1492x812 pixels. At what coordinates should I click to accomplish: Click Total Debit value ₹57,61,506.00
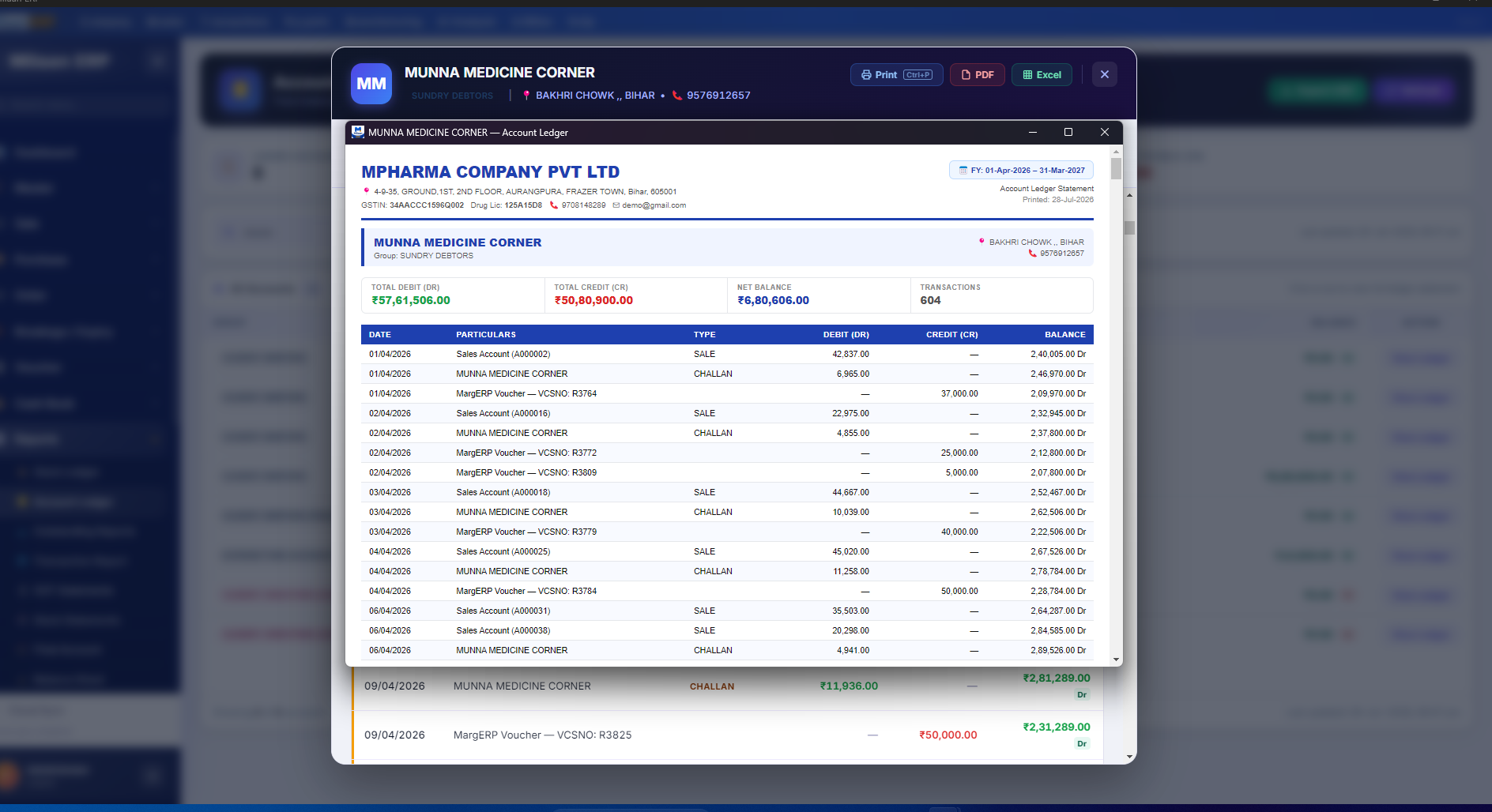411,300
